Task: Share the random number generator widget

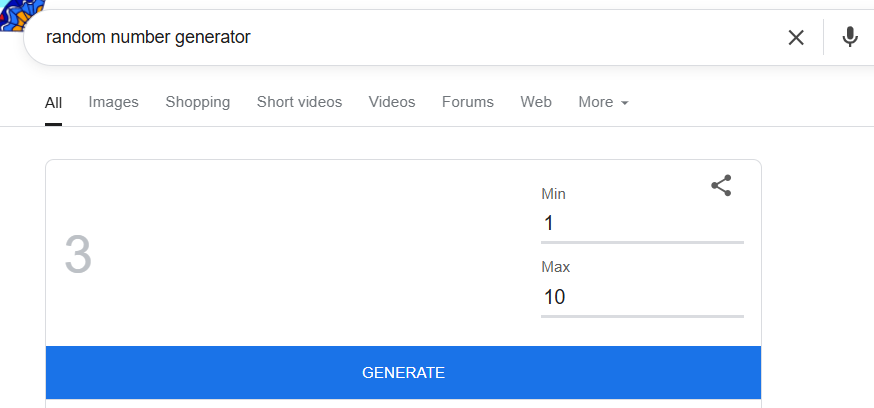Action: (x=721, y=186)
